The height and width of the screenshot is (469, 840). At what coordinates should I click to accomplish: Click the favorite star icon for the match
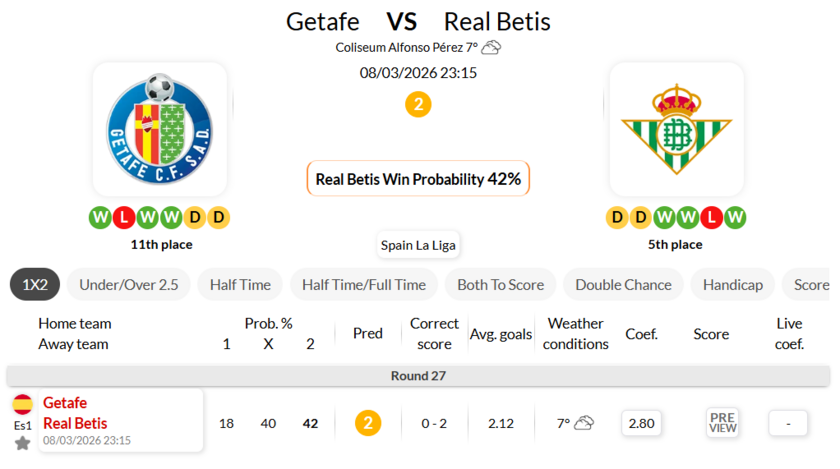(x=22, y=443)
